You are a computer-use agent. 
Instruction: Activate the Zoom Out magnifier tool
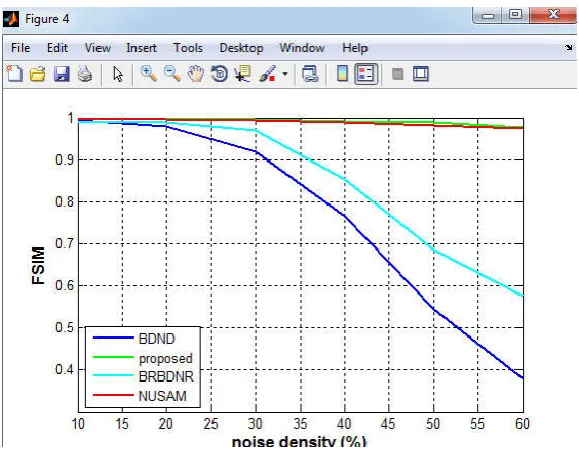(x=172, y=73)
